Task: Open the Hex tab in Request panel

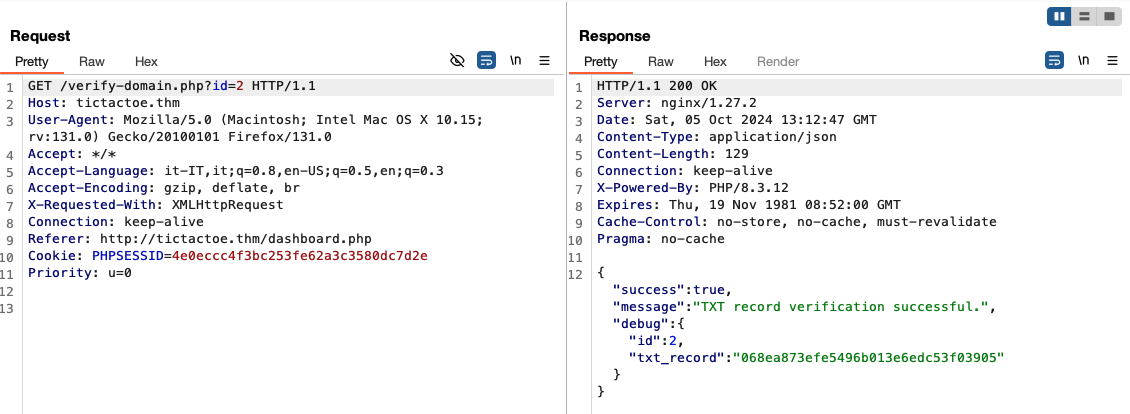Action: pos(146,61)
